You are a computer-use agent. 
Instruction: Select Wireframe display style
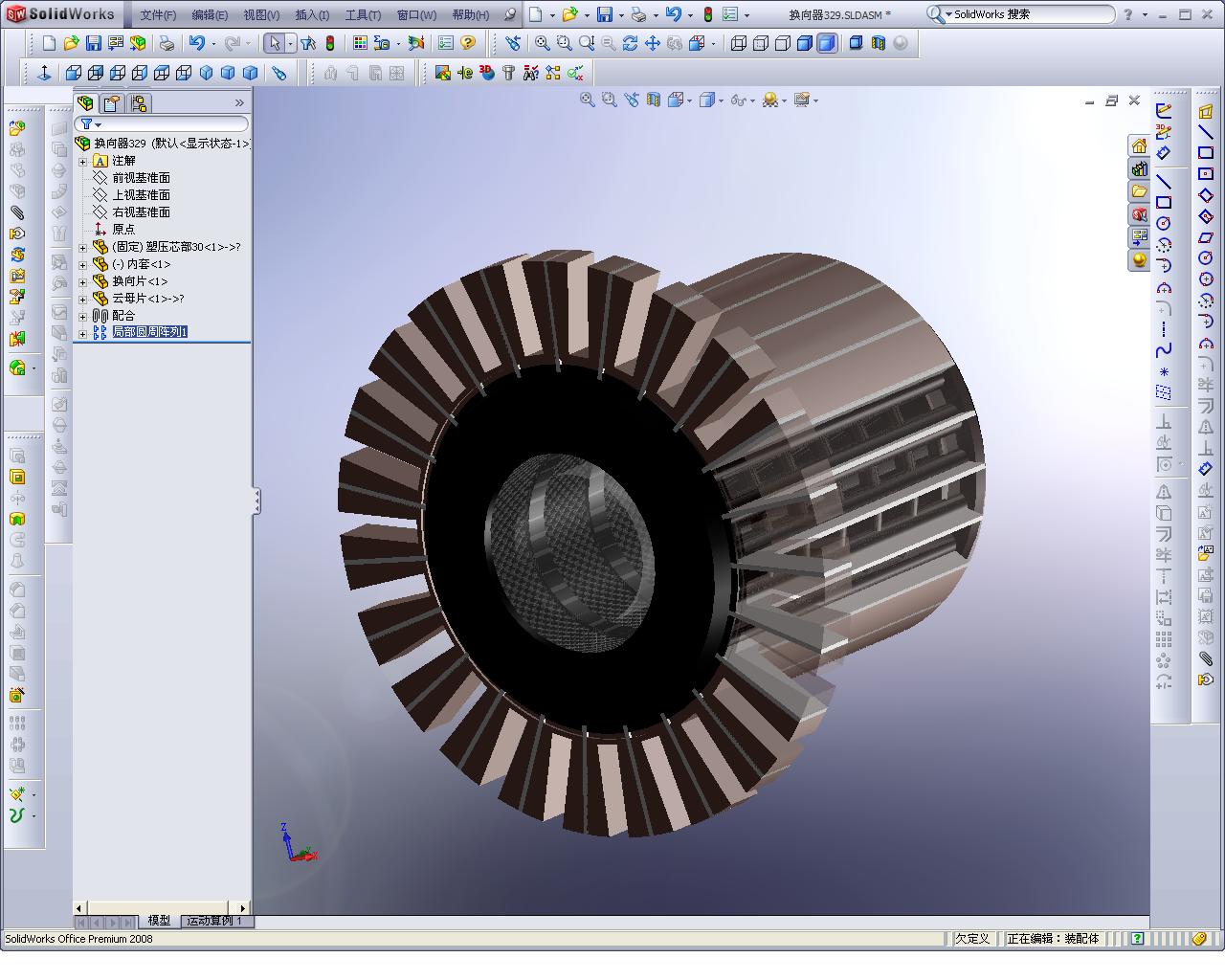coord(739,43)
